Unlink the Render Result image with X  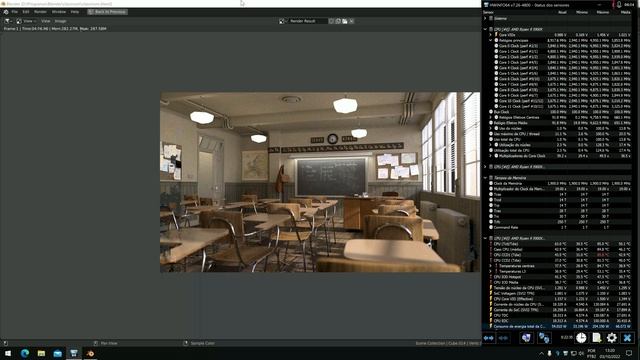[x=351, y=21]
